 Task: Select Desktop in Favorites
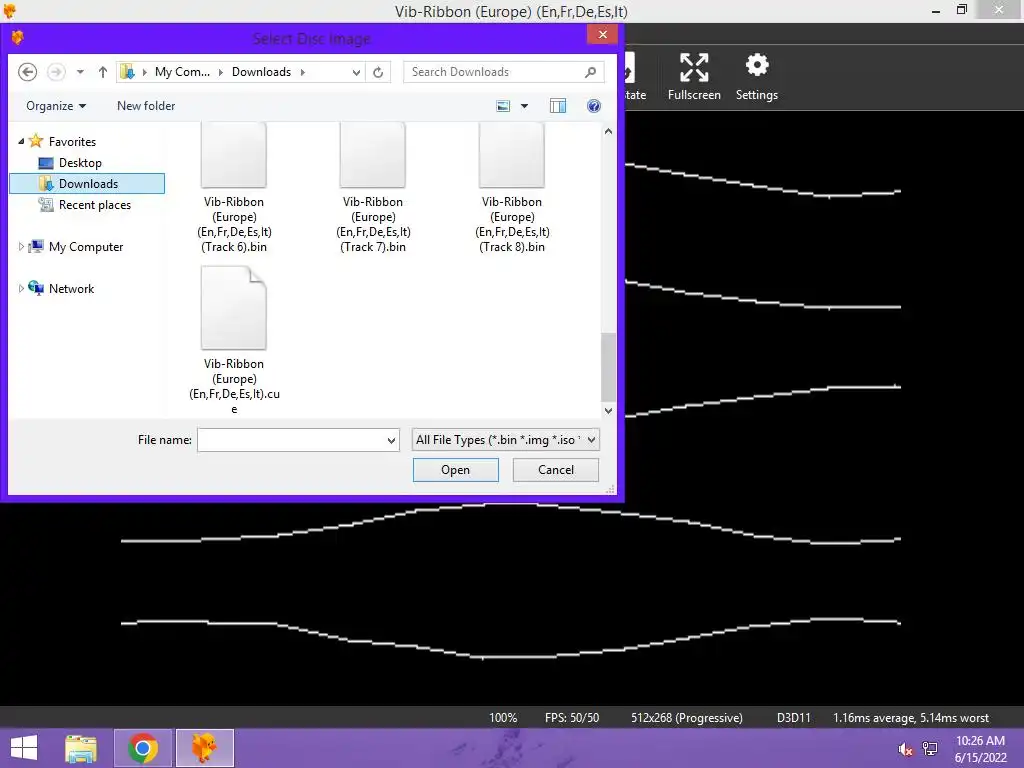[80, 163]
